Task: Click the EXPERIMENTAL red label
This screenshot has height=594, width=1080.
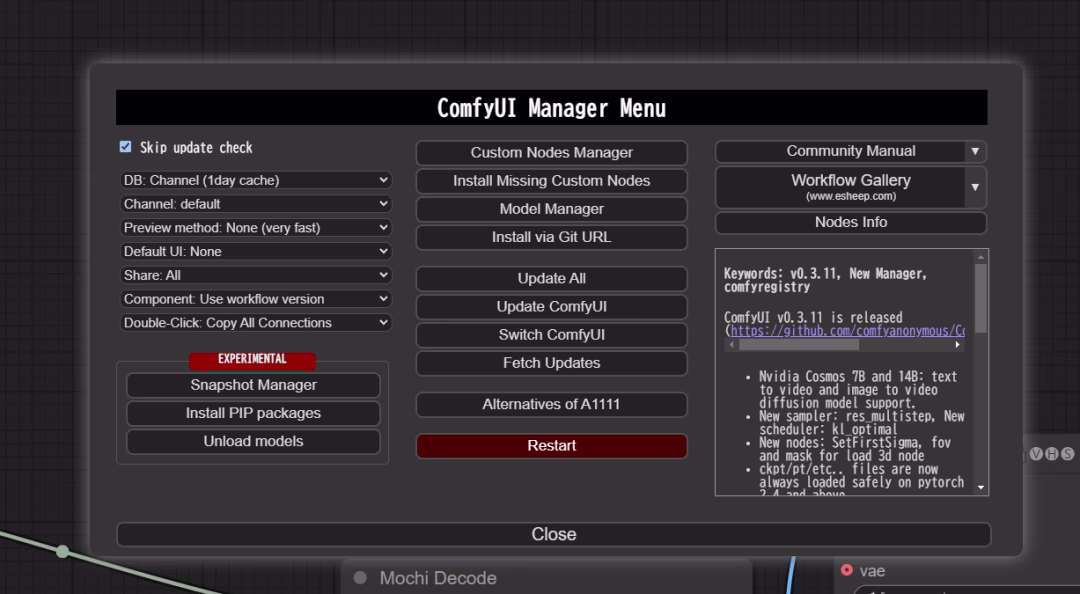Action: point(253,360)
